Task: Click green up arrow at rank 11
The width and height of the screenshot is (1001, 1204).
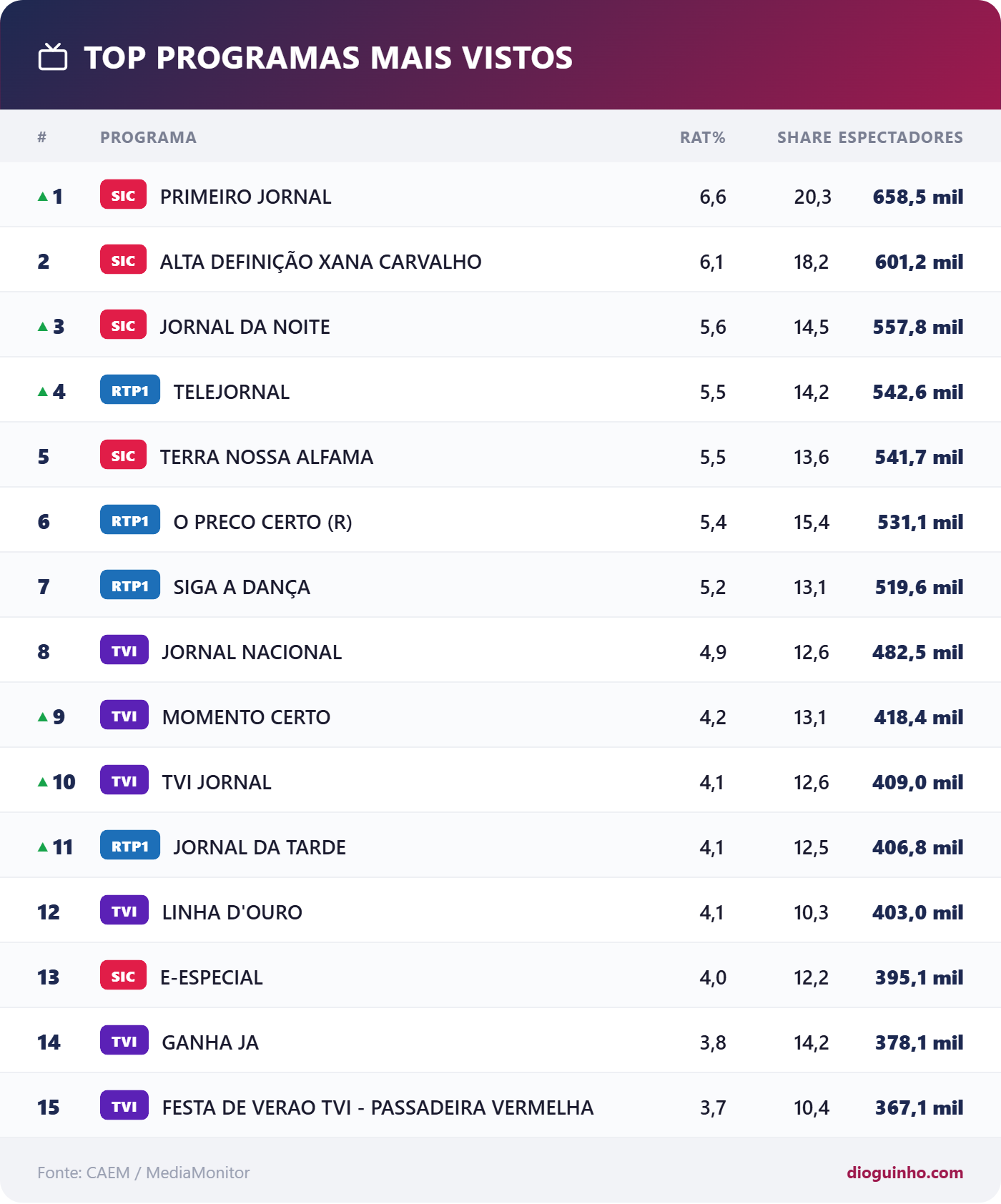Action: (43, 847)
